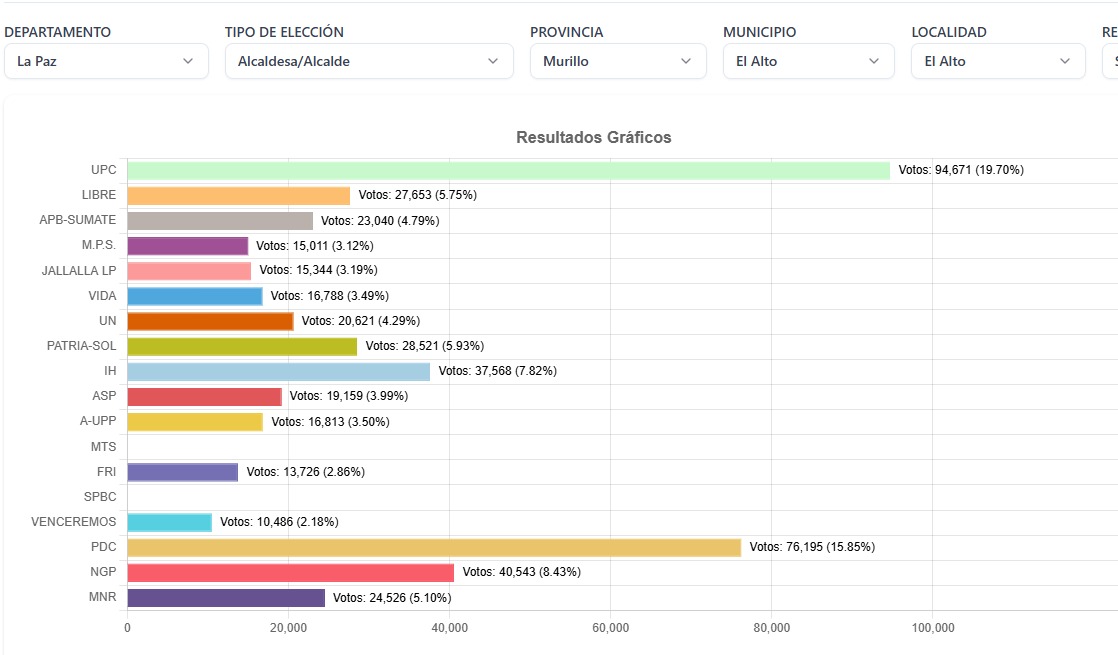The height and width of the screenshot is (655, 1118).
Task: Click the chevron arrow in Localidad selector
Action: click(x=1065, y=61)
